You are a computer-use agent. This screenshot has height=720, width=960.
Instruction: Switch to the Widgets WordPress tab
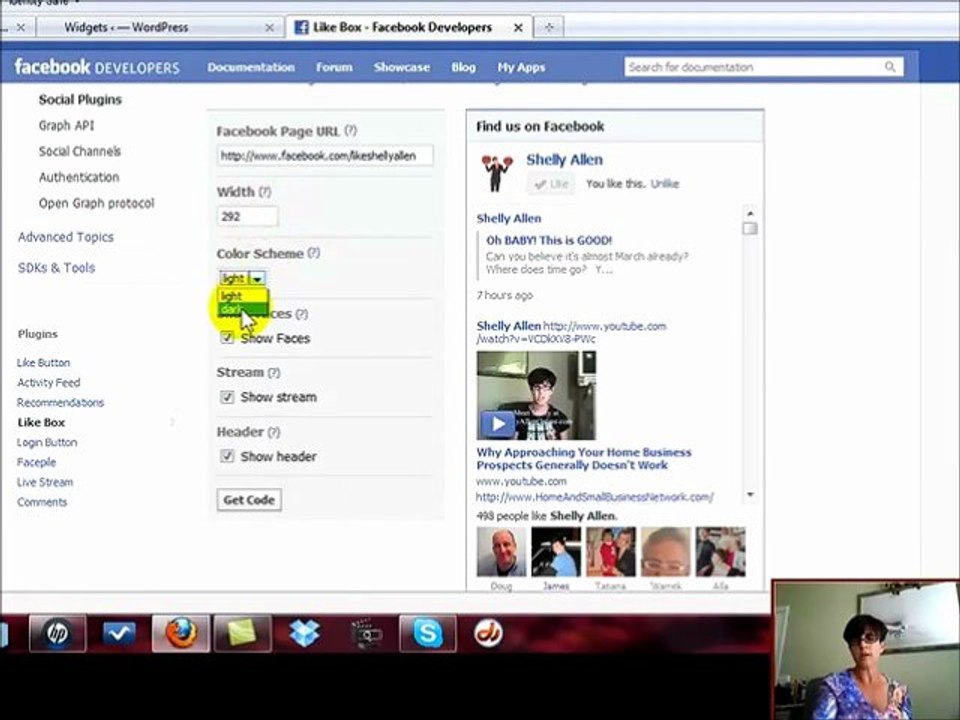pyautogui.click(x=160, y=28)
